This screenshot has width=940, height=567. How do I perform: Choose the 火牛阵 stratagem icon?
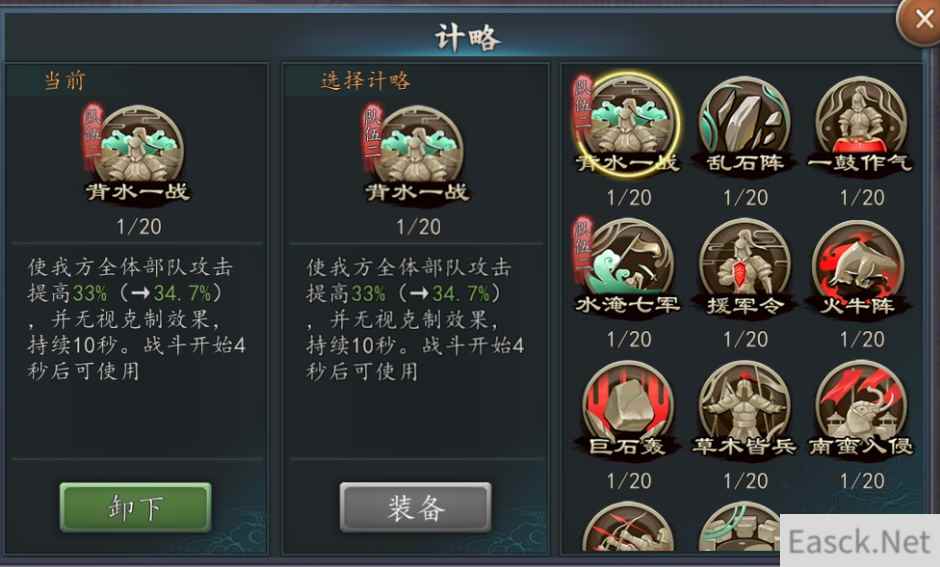(x=861, y=268)
